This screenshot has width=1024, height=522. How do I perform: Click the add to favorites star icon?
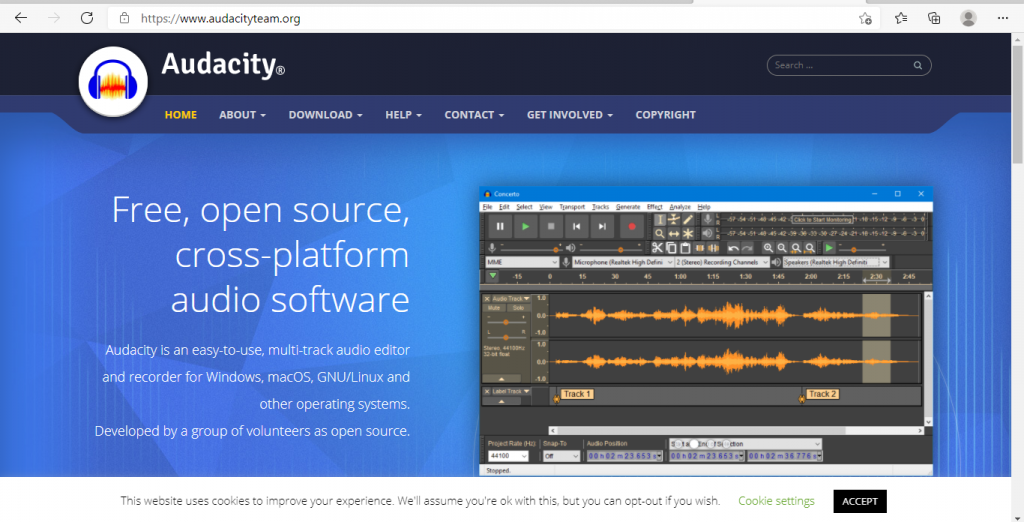pos(865,18)
